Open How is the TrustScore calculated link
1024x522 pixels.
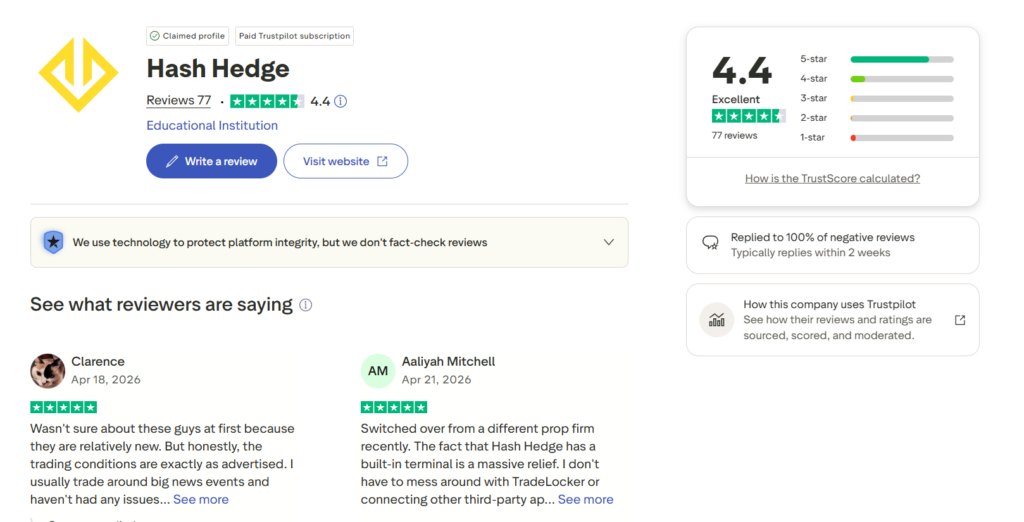pyautogui.click(x=833, y=178)
